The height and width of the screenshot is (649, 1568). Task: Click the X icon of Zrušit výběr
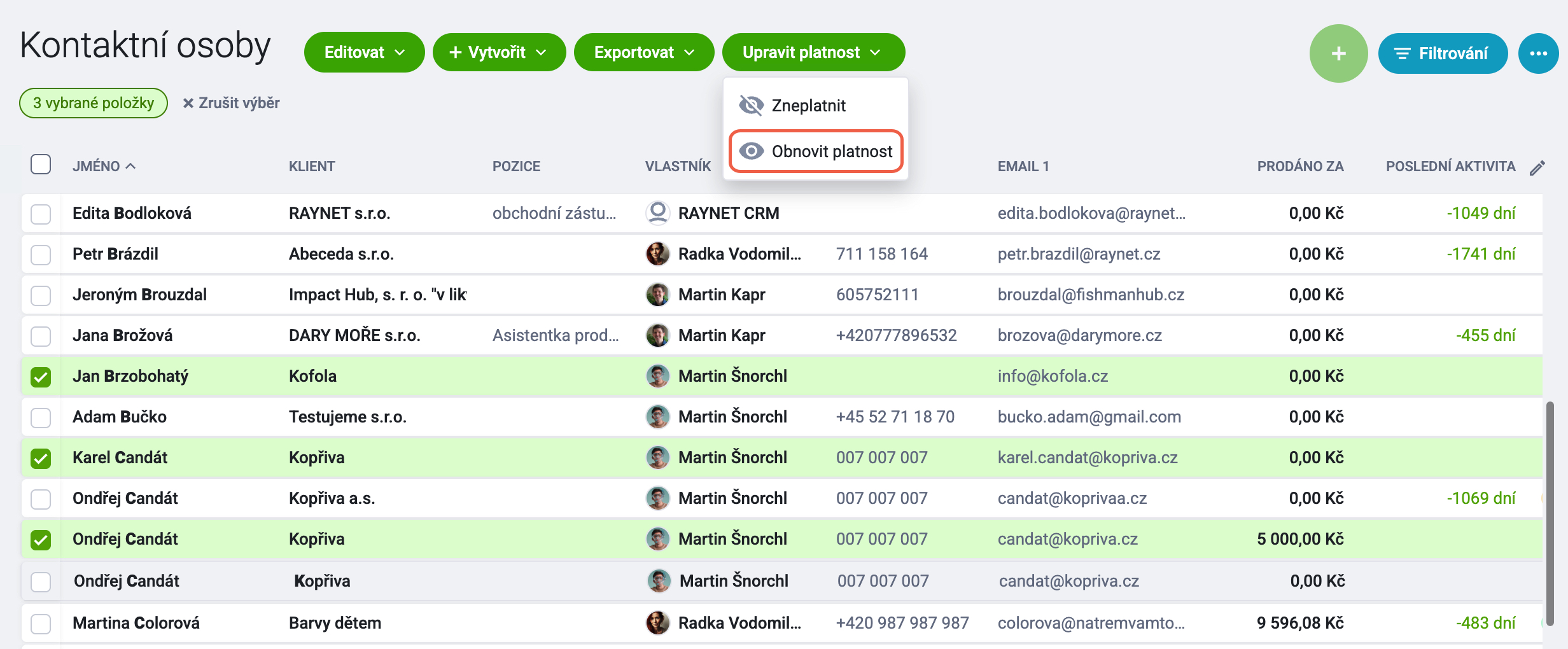[188, 103]
